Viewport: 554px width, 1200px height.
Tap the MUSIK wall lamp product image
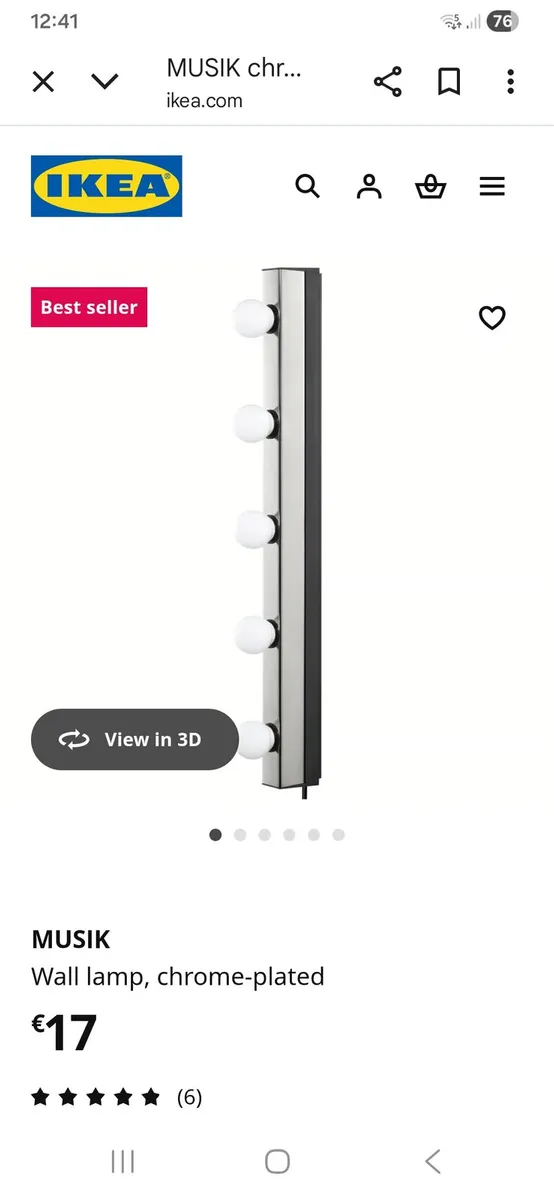tap(277, 532)
